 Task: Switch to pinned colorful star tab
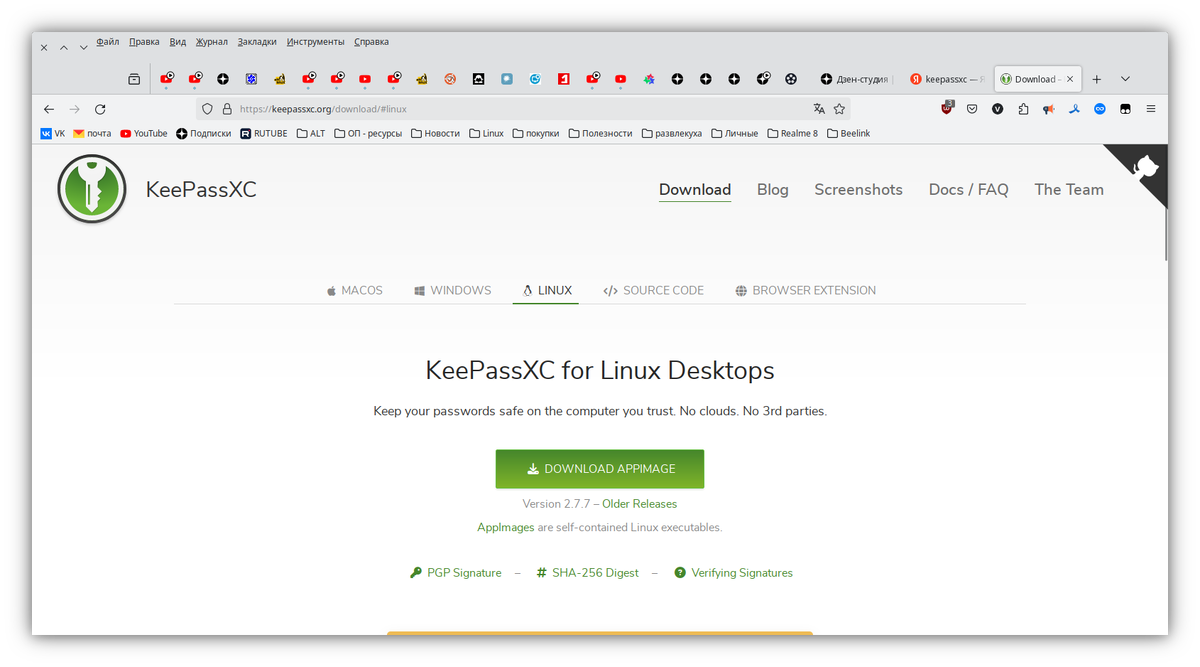649,79
